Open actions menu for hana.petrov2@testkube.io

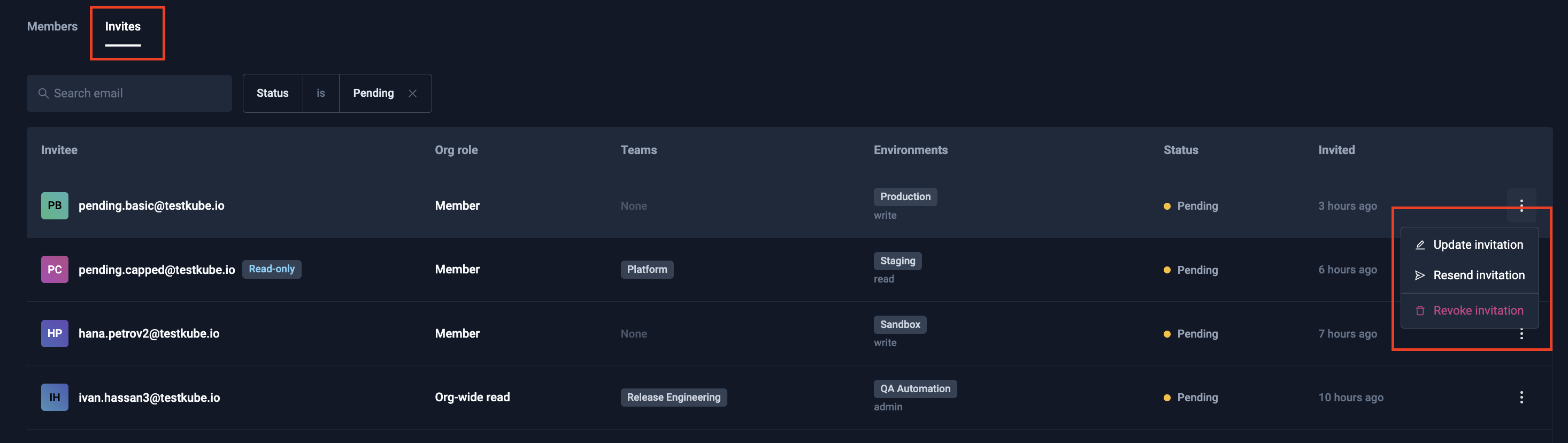tap(1521, 334)
